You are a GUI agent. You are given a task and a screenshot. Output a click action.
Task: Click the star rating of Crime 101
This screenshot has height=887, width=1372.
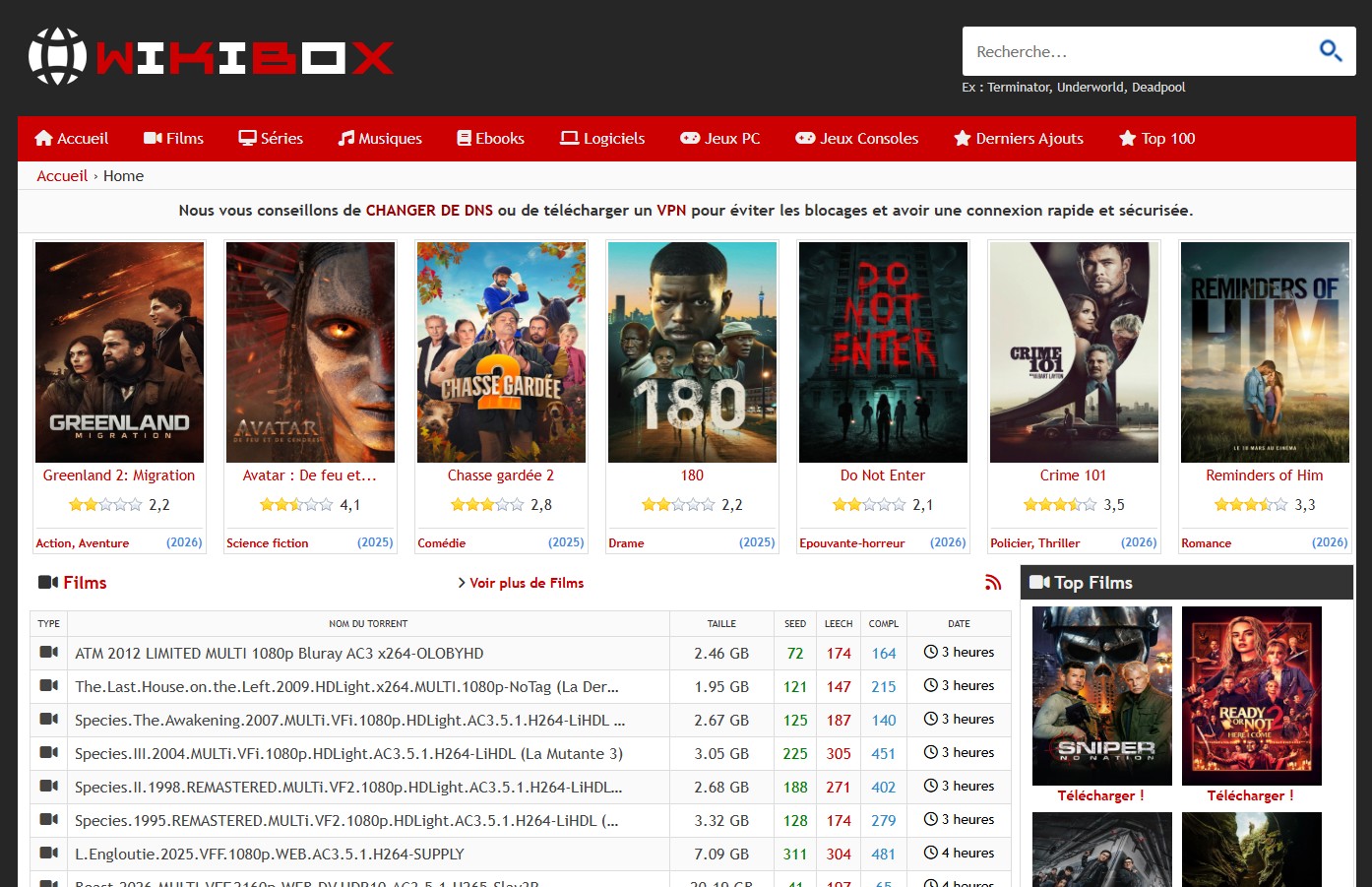coord(1060,505)
